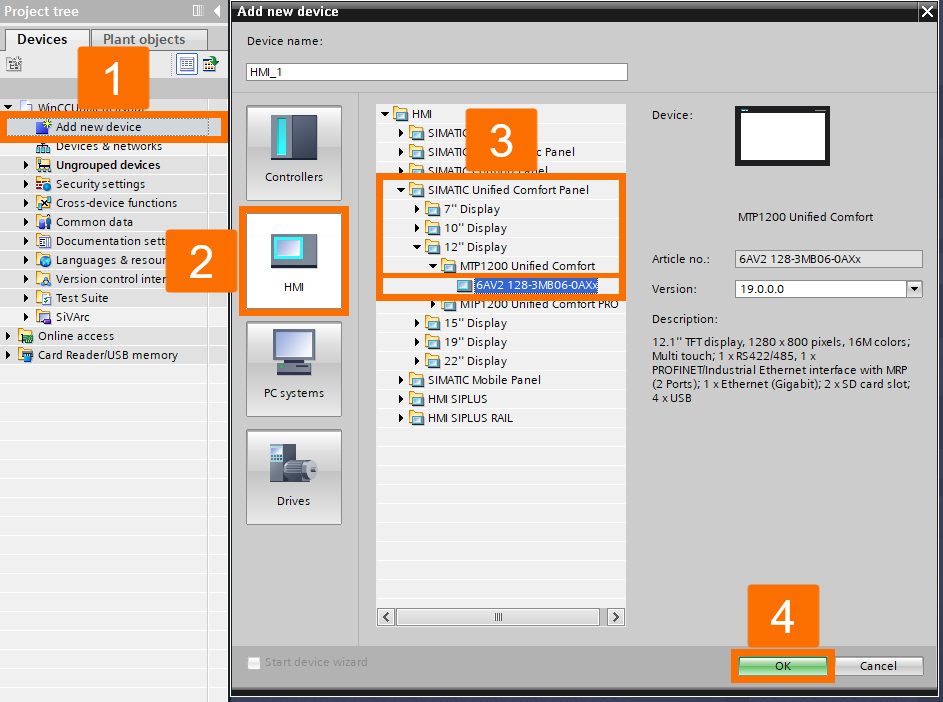Click the details view icon in project tree toolbar
Image resolution: width=943 pixels, height=702 pixels.
pyautogui.click(x=186, y=64)
